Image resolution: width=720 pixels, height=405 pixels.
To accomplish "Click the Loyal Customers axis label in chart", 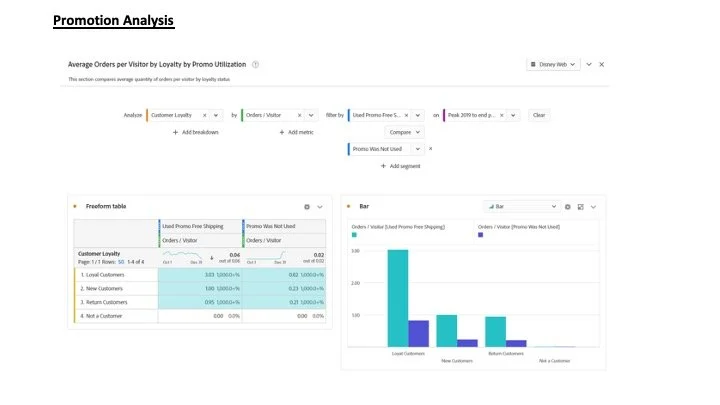I will point(408,354).
